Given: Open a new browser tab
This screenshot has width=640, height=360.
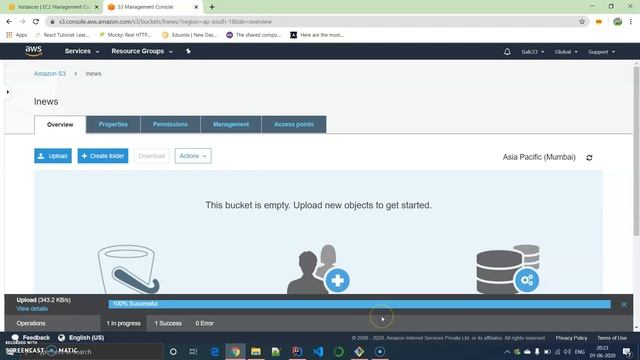Looking at the screenshot, I should point(212,7).
